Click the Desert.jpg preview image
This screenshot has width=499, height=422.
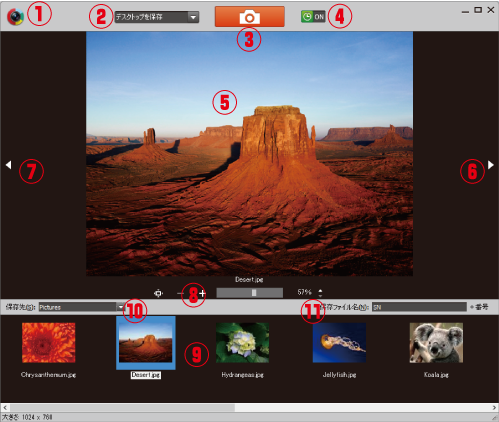[x=249, y=154]
